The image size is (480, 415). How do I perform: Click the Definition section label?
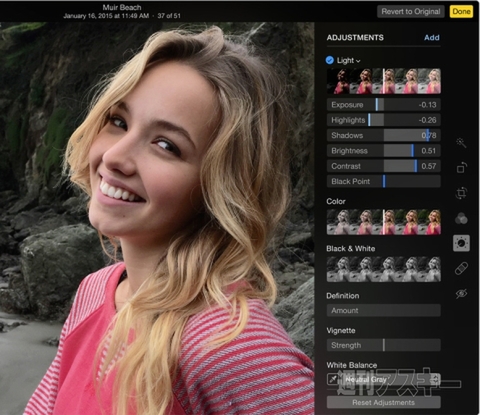(x=343, y=296)
